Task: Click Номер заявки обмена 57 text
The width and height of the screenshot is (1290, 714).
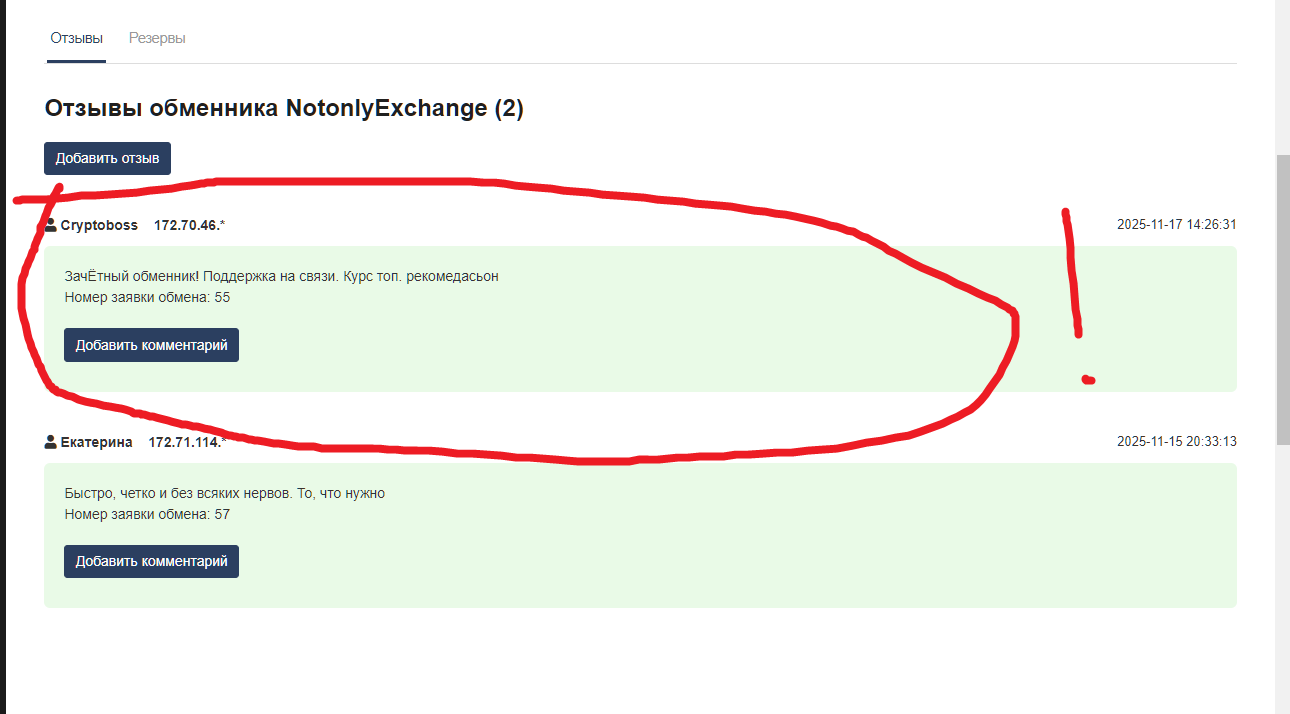Action: pos(146,514)
